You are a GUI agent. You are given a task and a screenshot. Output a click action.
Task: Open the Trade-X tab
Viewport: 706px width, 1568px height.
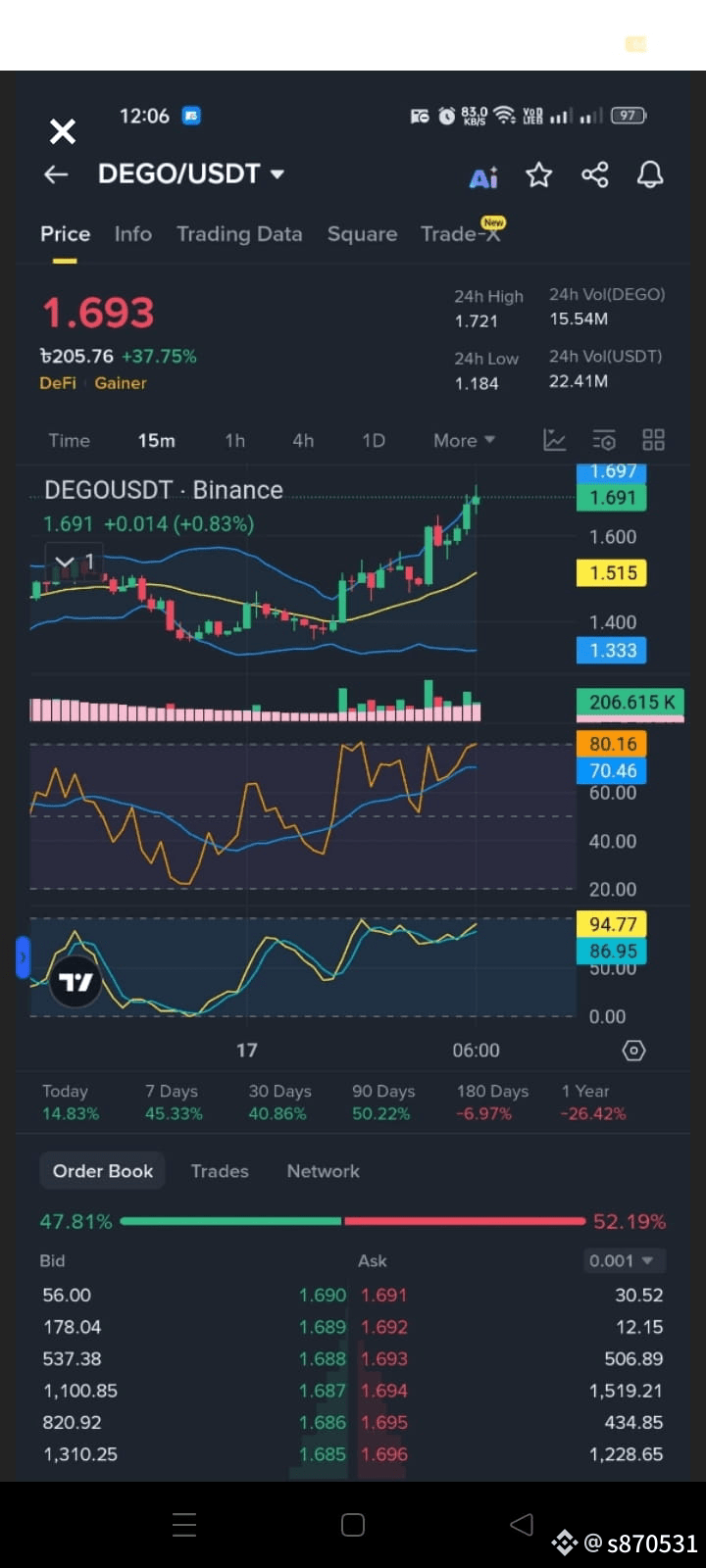click(x=461, y=233)
